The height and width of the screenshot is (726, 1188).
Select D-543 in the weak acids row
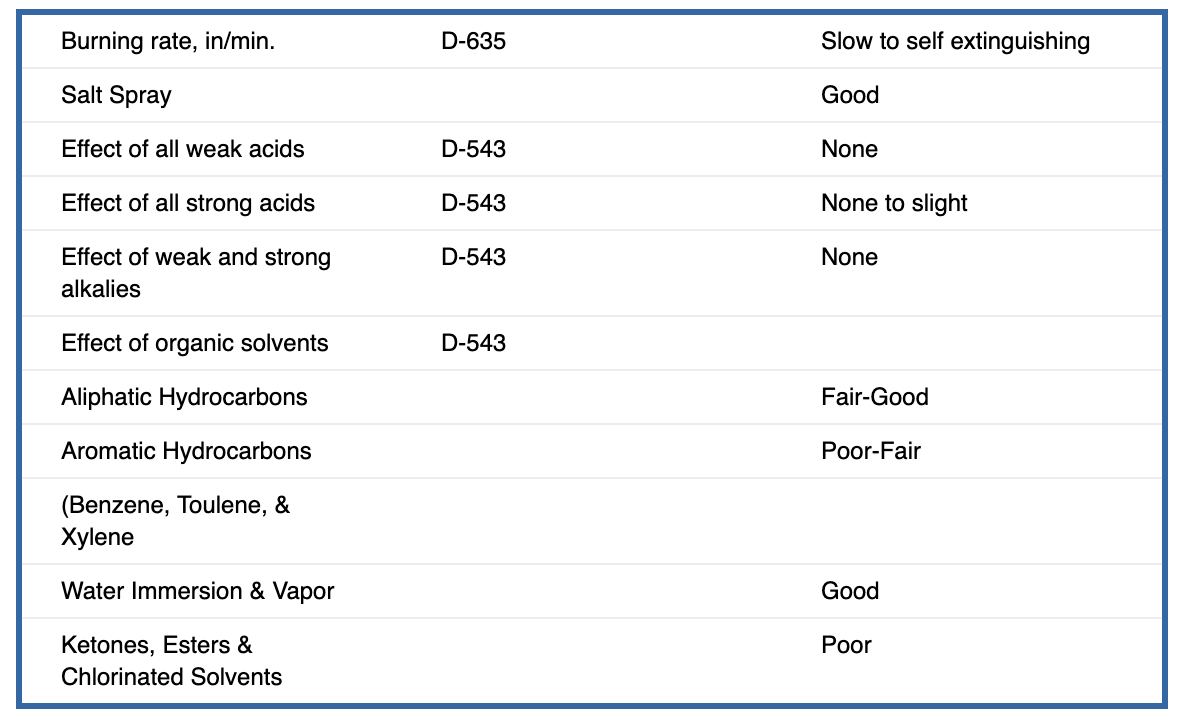click(473, 149)
